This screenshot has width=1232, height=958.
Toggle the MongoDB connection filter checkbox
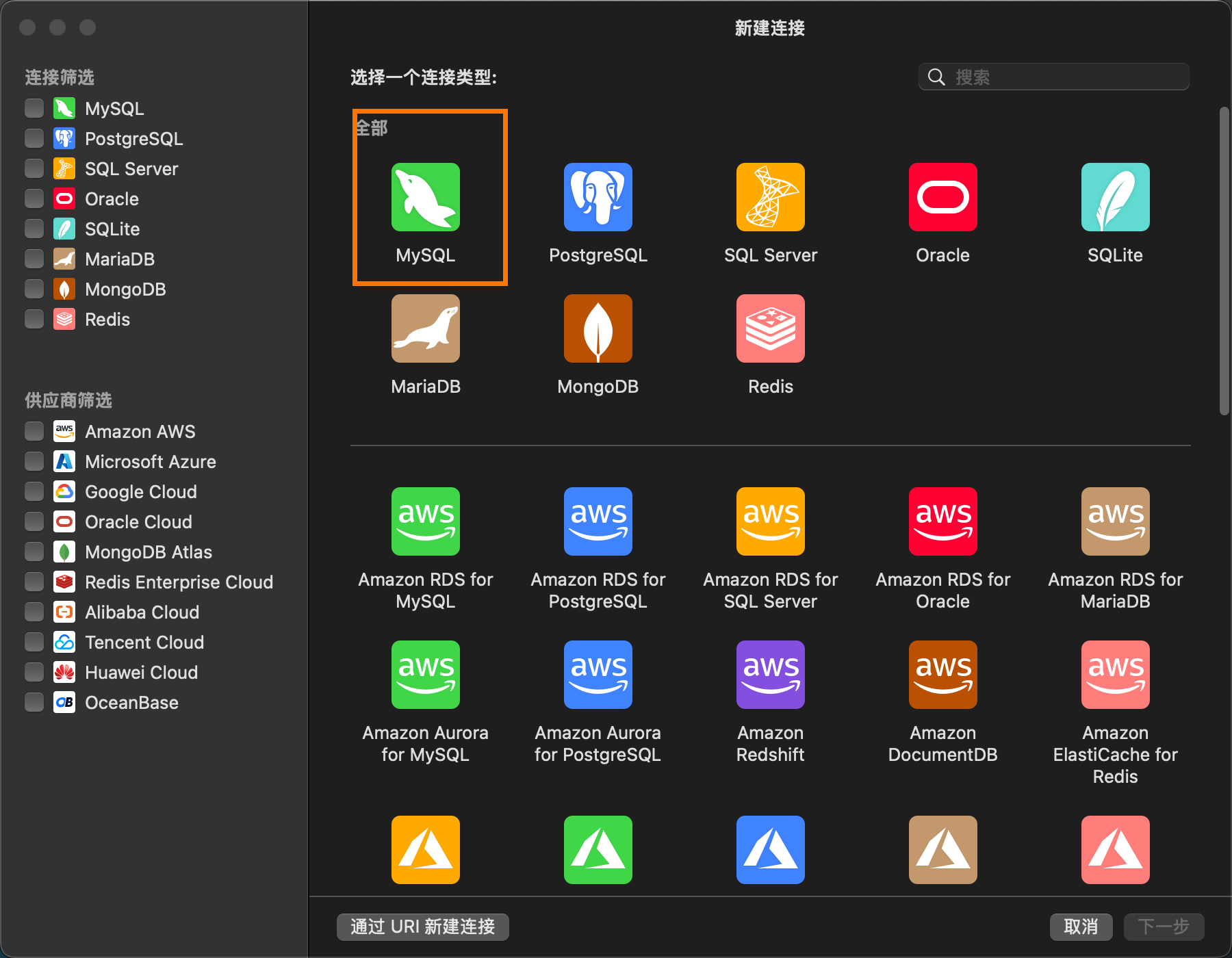[34, 289]
